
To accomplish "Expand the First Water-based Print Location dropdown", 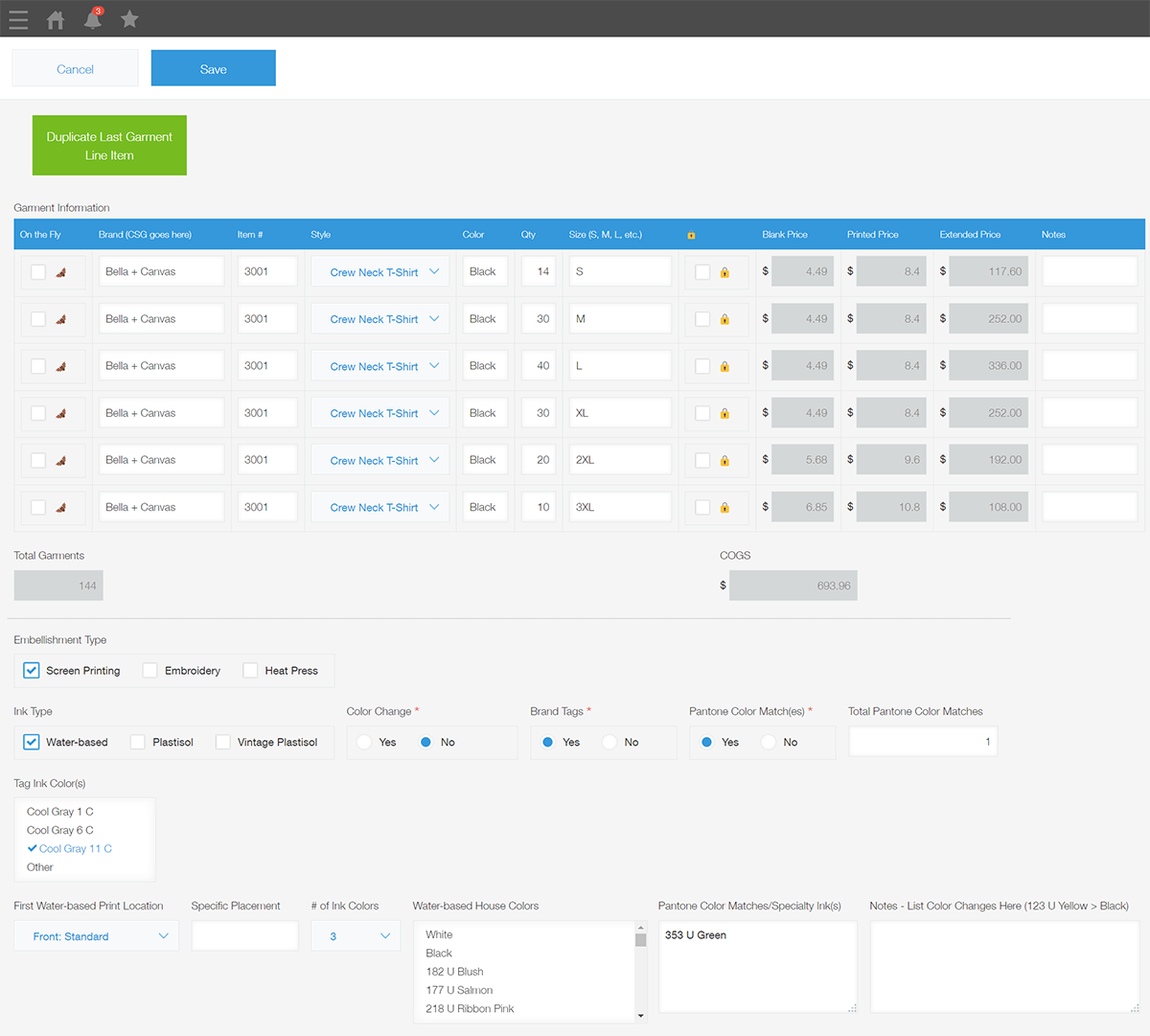I will point(96,936).
